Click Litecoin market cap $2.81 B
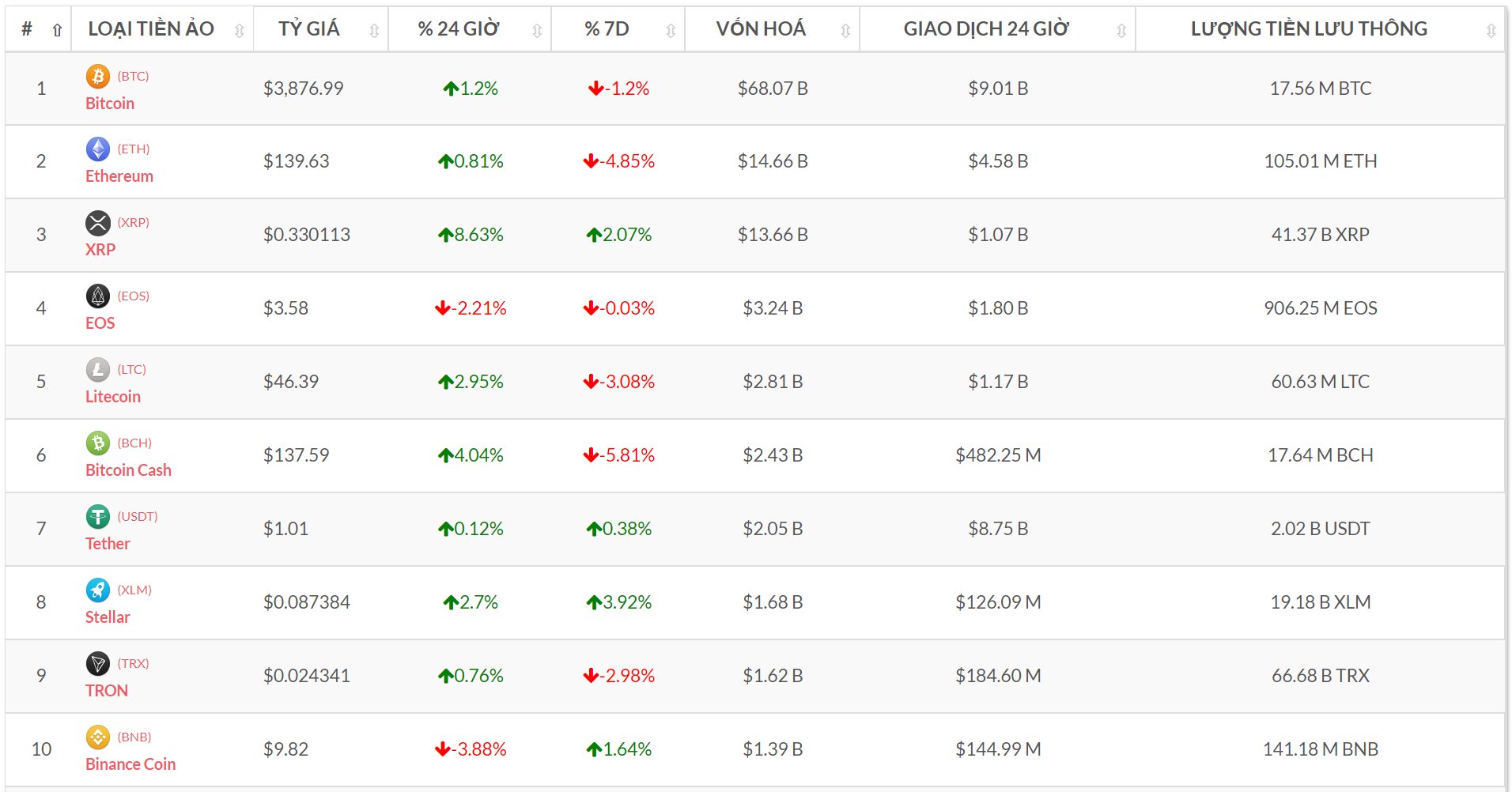The height and width of the screenshot is (792, 1512). (773, 382)
